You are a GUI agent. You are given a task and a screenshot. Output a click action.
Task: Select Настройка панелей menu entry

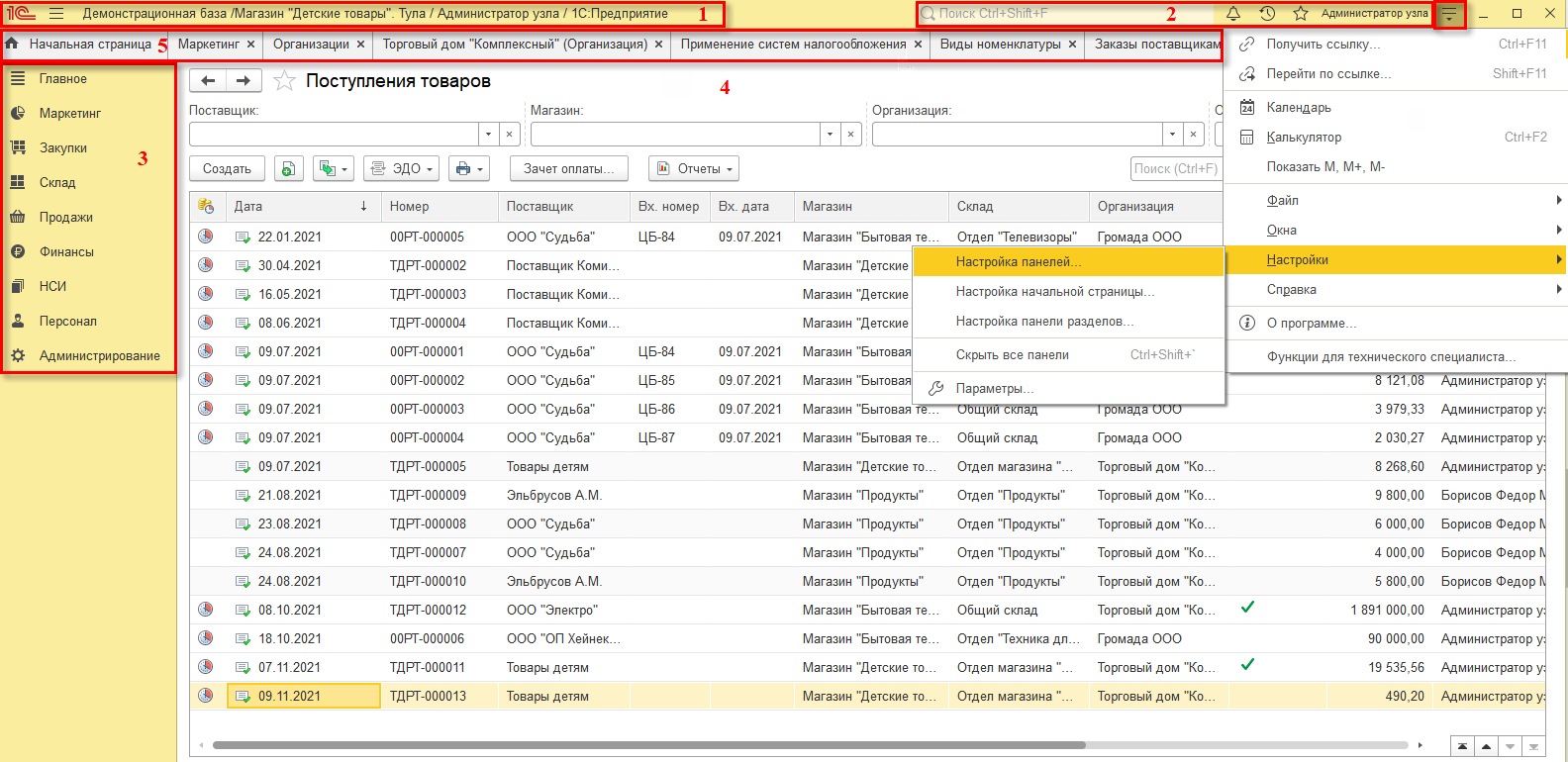(1068, 262)
